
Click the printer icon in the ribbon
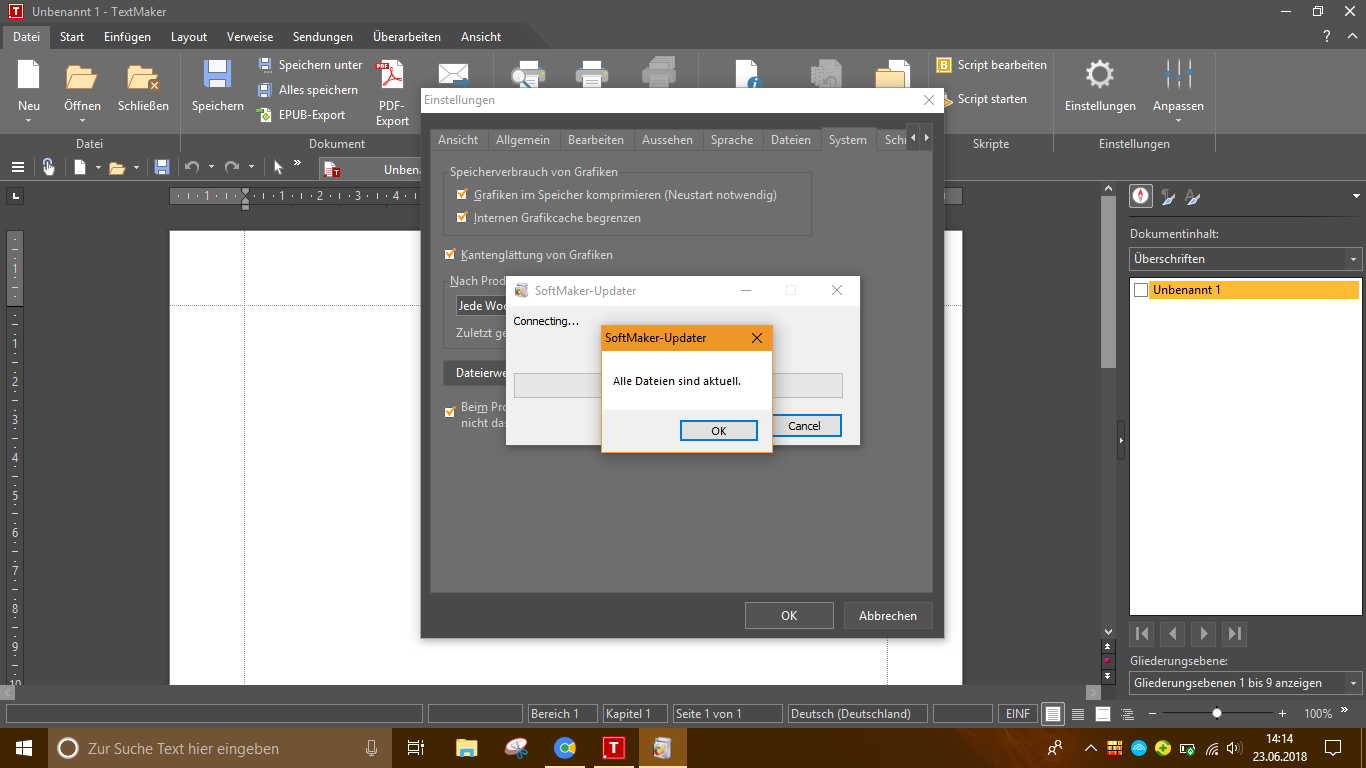pos(591,74)
